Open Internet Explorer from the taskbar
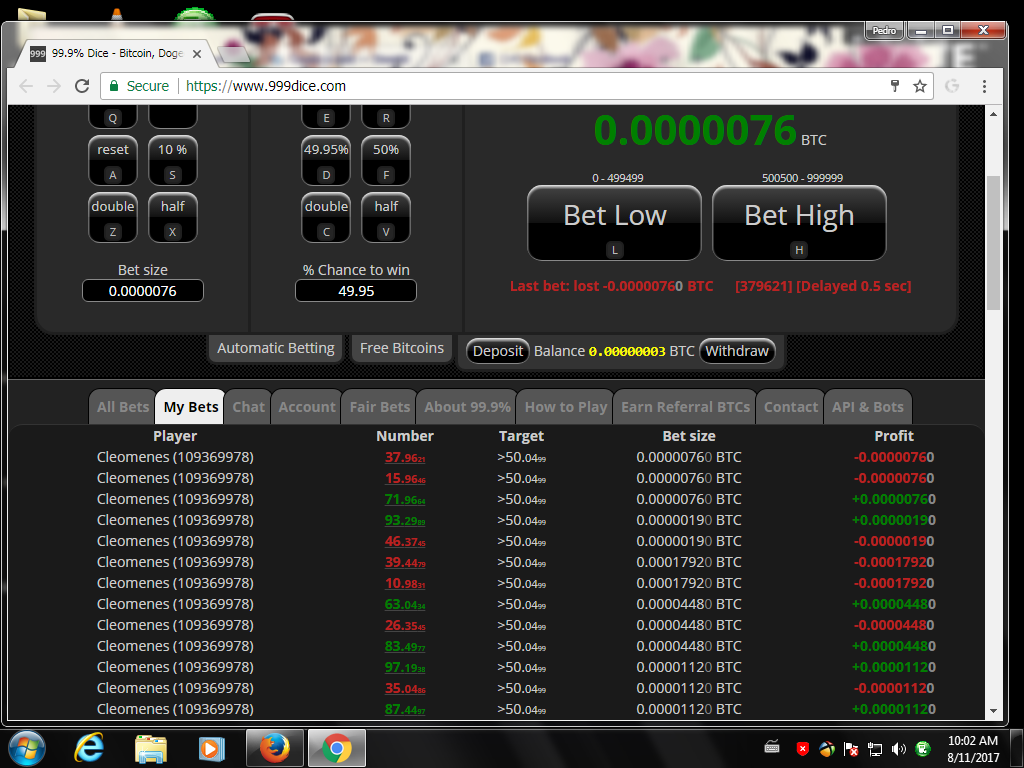1024x768 pixels. [89, 748]
